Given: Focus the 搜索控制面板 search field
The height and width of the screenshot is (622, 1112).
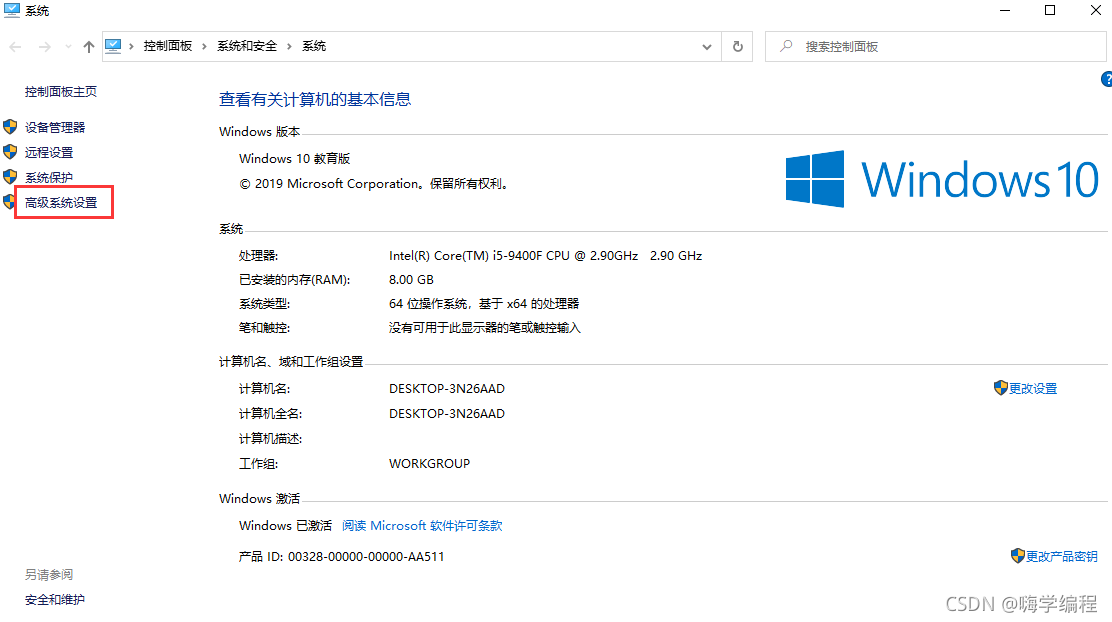Looking at the screenshot, I should 935,46.
